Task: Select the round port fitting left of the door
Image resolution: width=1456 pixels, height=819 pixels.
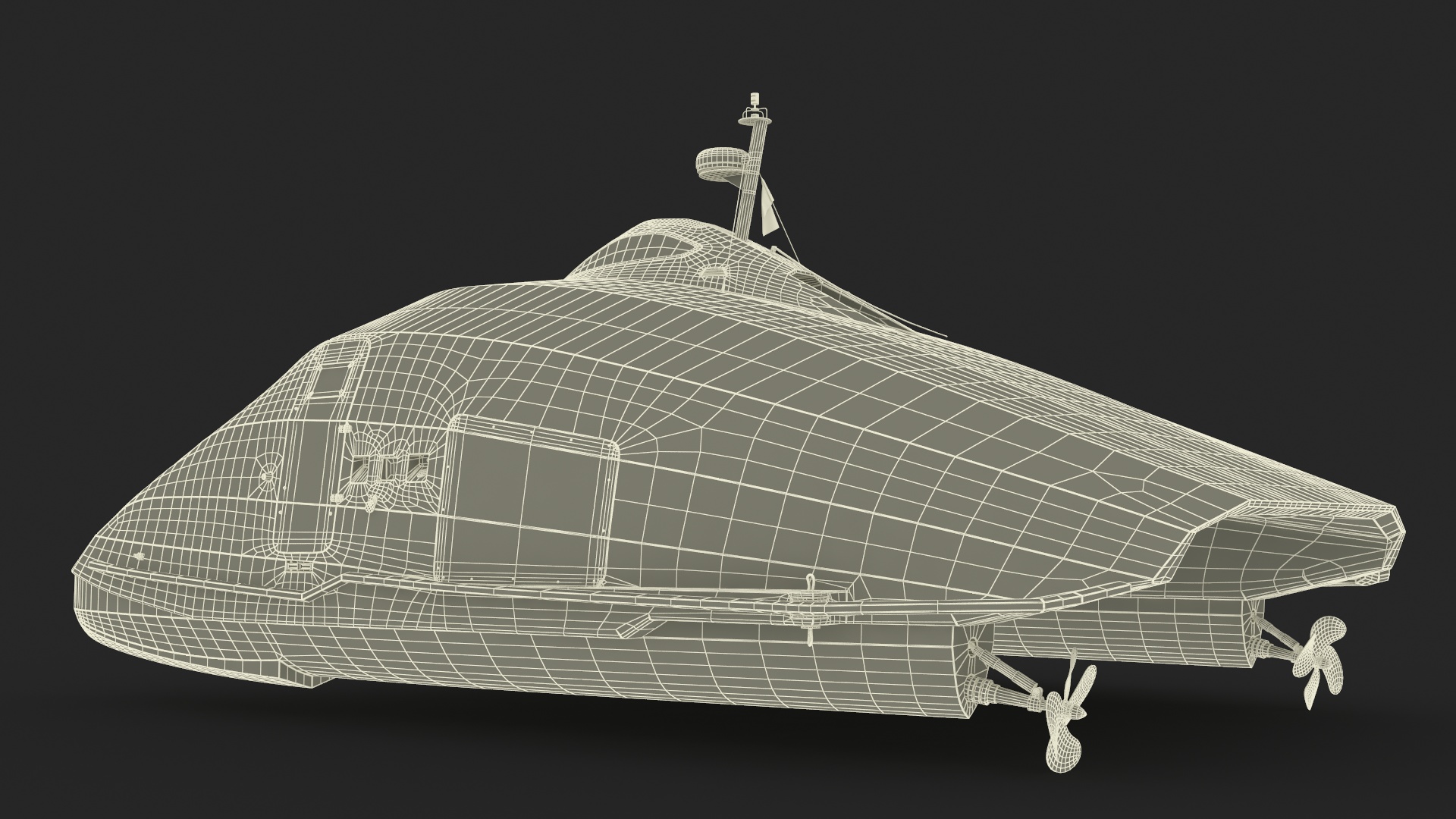Action: (267, 476)
